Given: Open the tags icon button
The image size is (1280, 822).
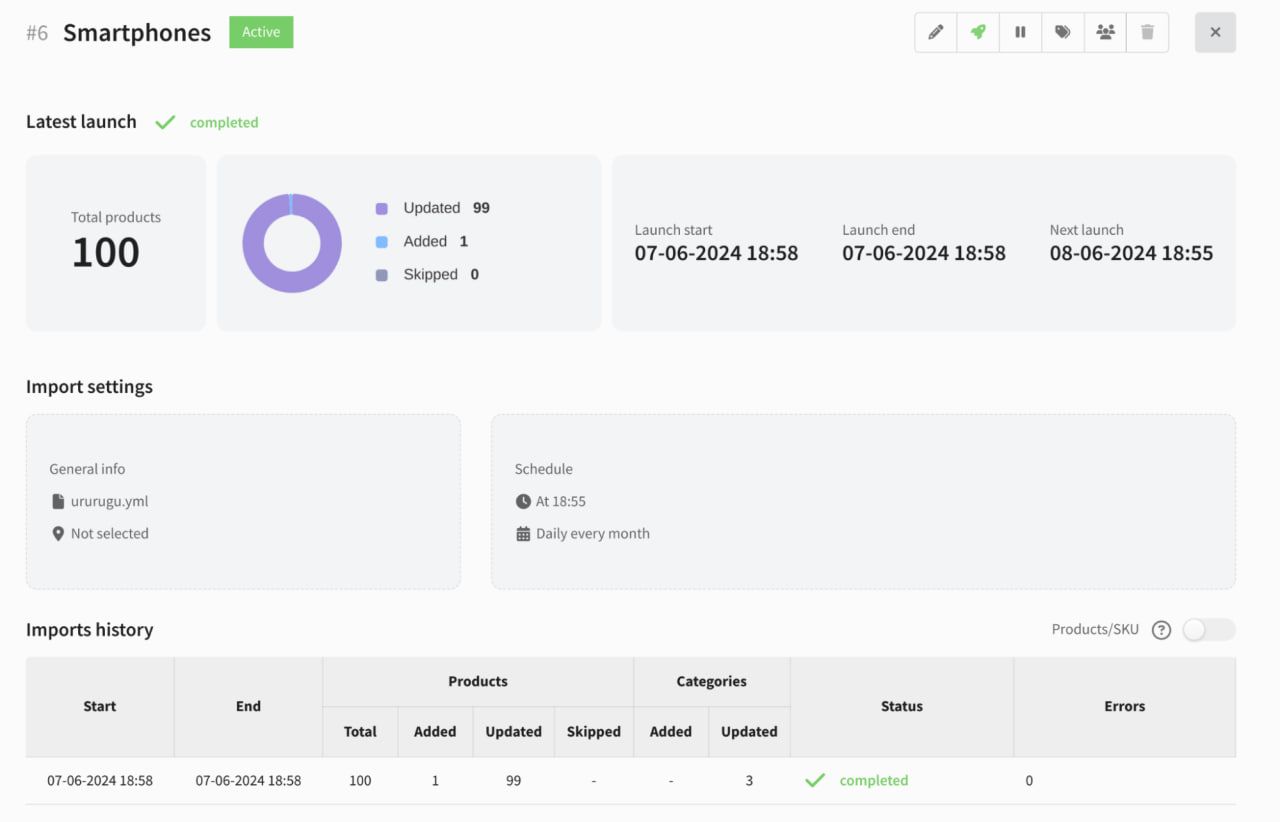Looking at the screenshot, I should 1063,32.
